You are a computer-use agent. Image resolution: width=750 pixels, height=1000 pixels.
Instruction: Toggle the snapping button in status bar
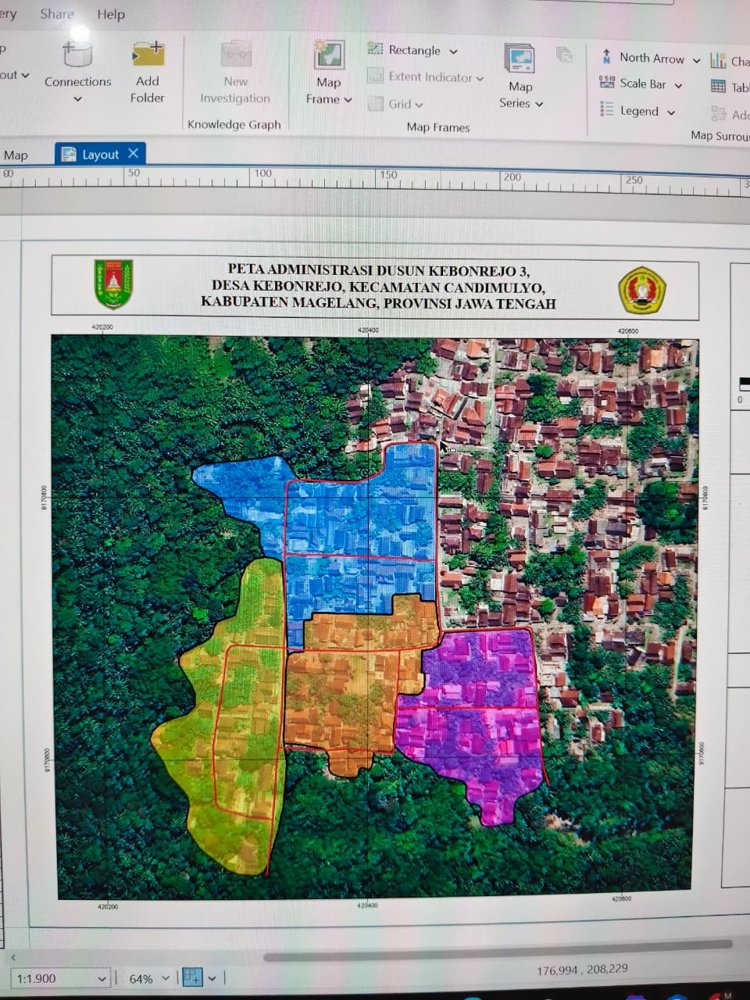pyautogui.click(x=193, y=977)
